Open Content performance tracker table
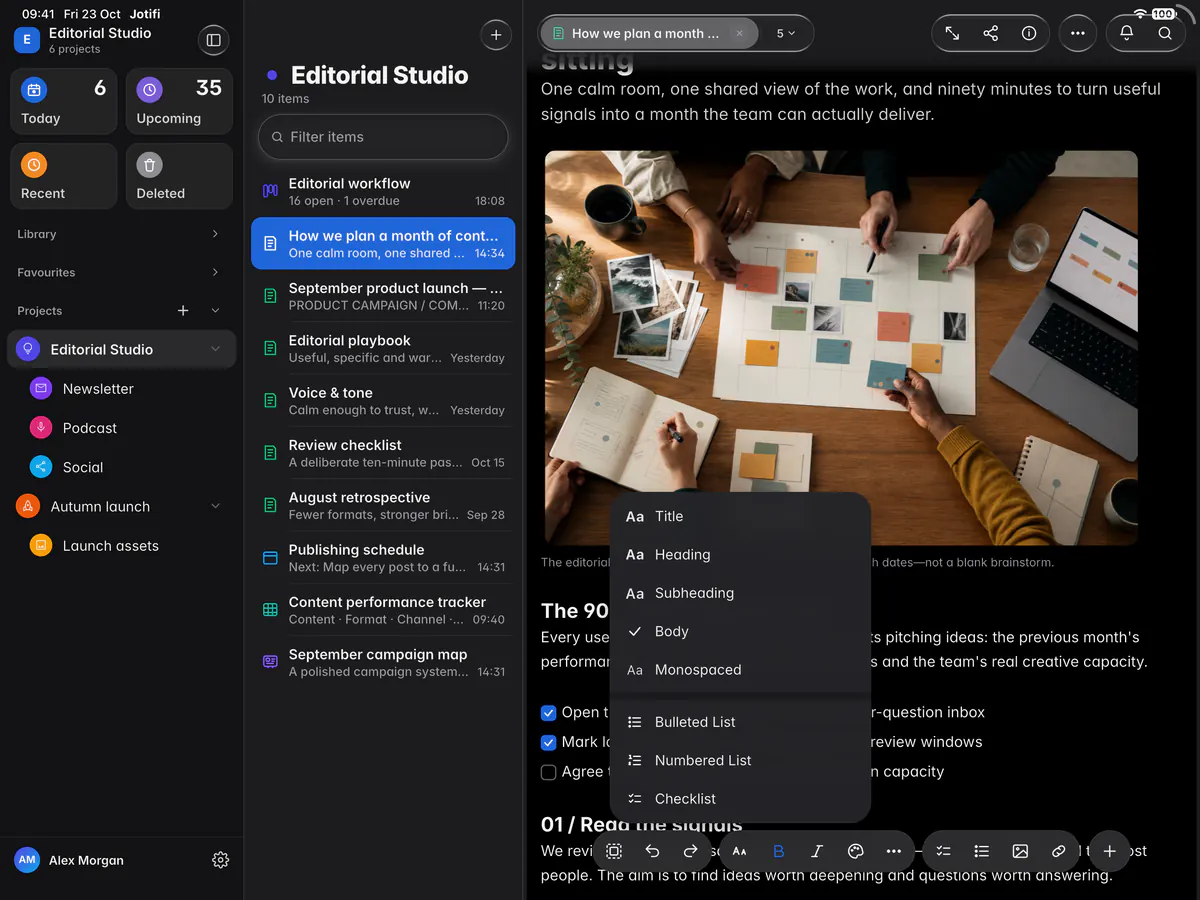 tap(383, 610)
